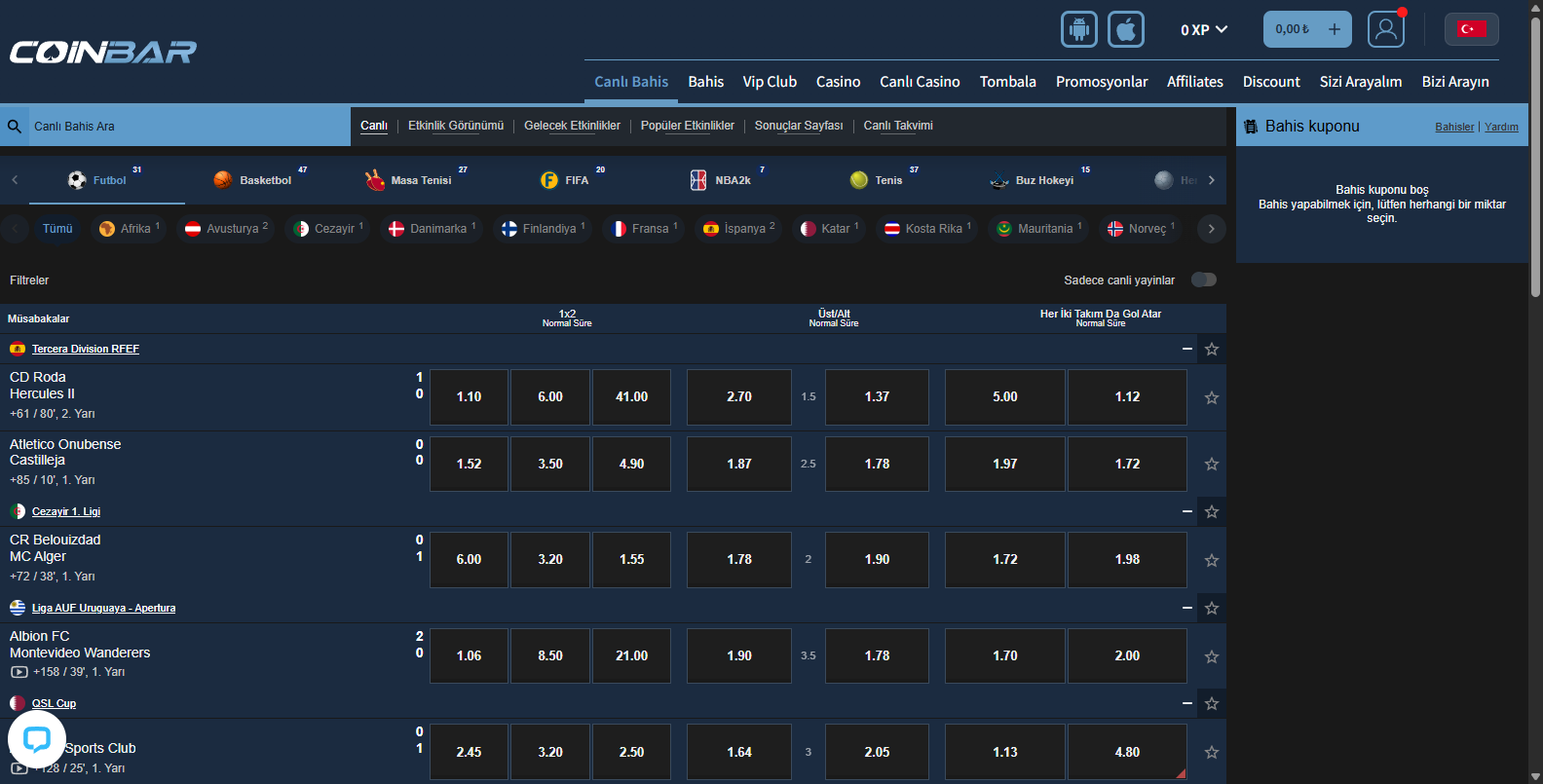Image resolution: width=1543 pixels, height=784 pixels.
Task: Collapse the Cezayir 1. Ligi section
Action: tap(1186, 511)
